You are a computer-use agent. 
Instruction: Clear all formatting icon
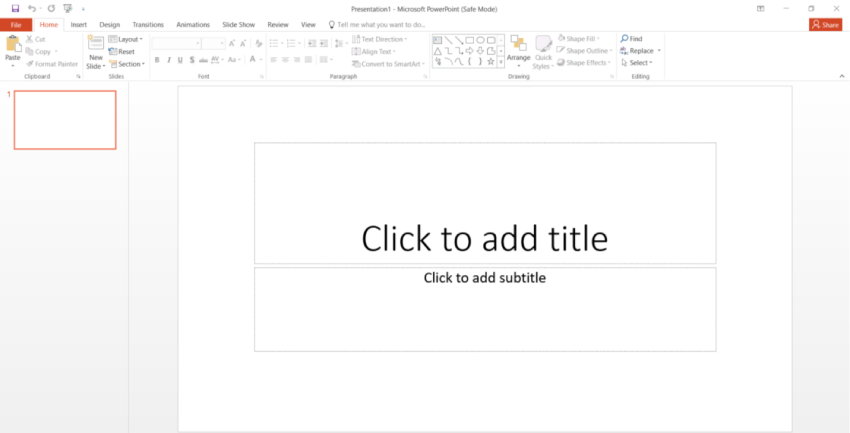[259, 43]
